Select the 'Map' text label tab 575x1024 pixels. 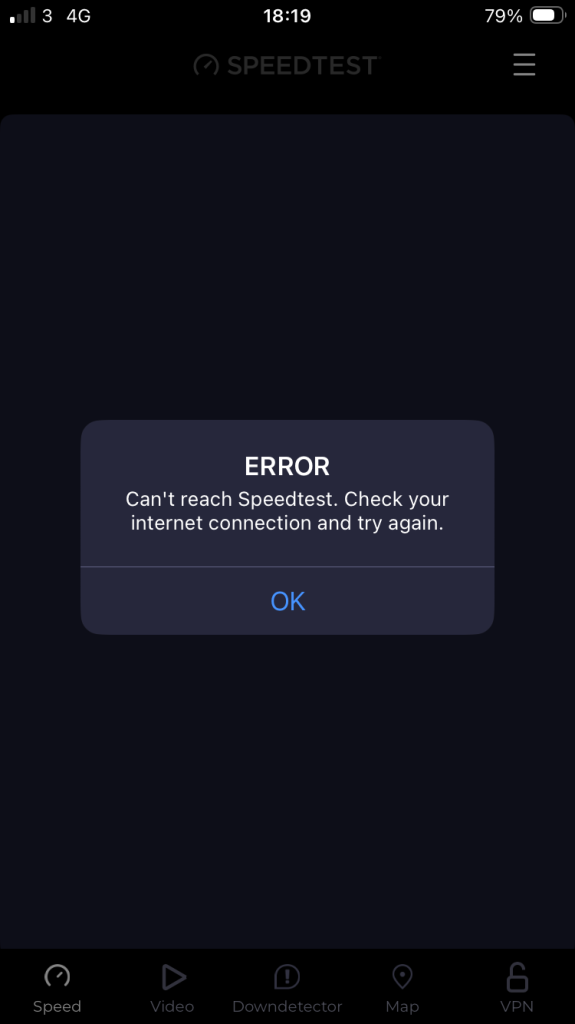click(x=402, y=1007)
